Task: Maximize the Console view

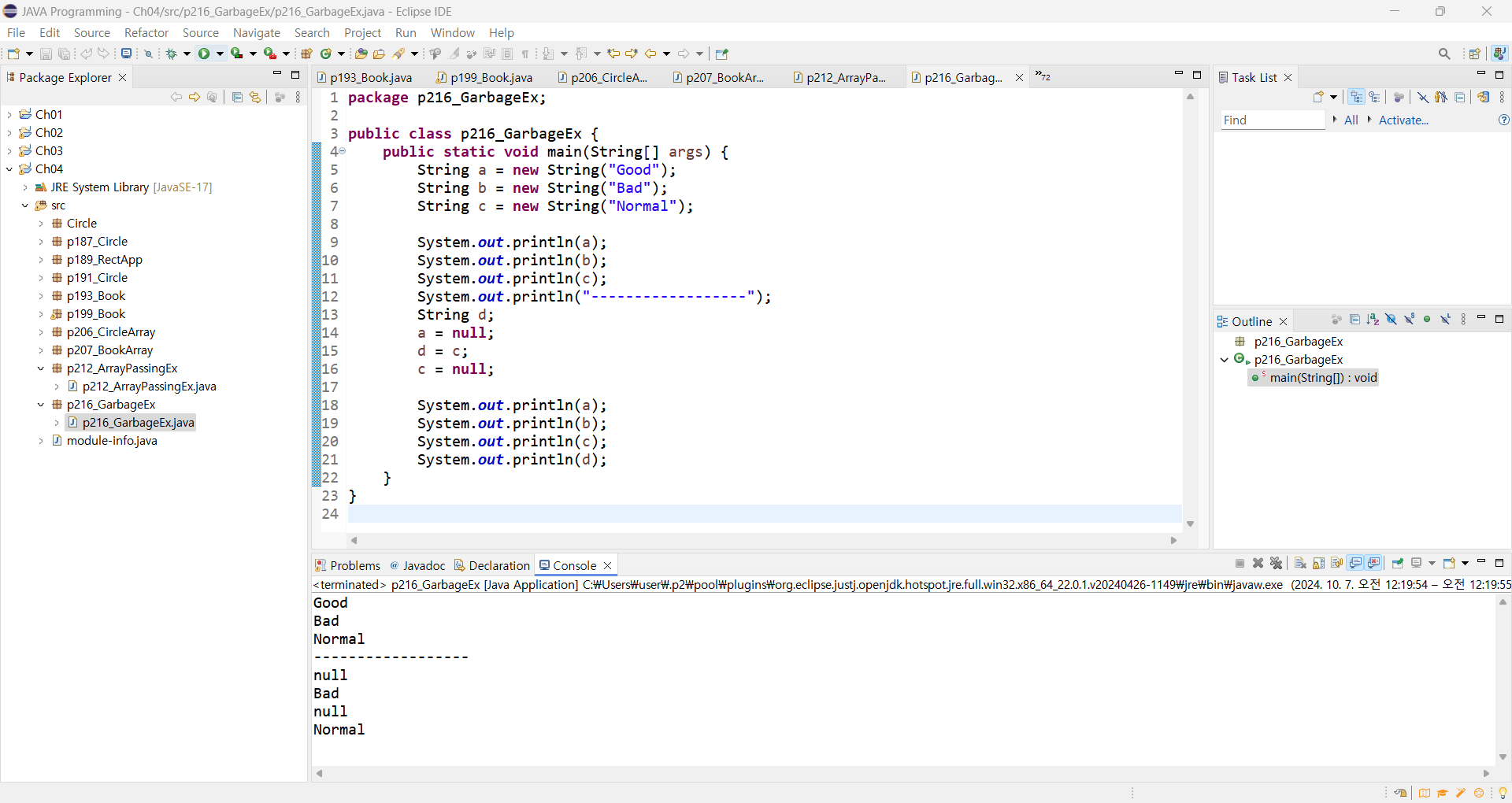Action: click(x=1499, y=562)
